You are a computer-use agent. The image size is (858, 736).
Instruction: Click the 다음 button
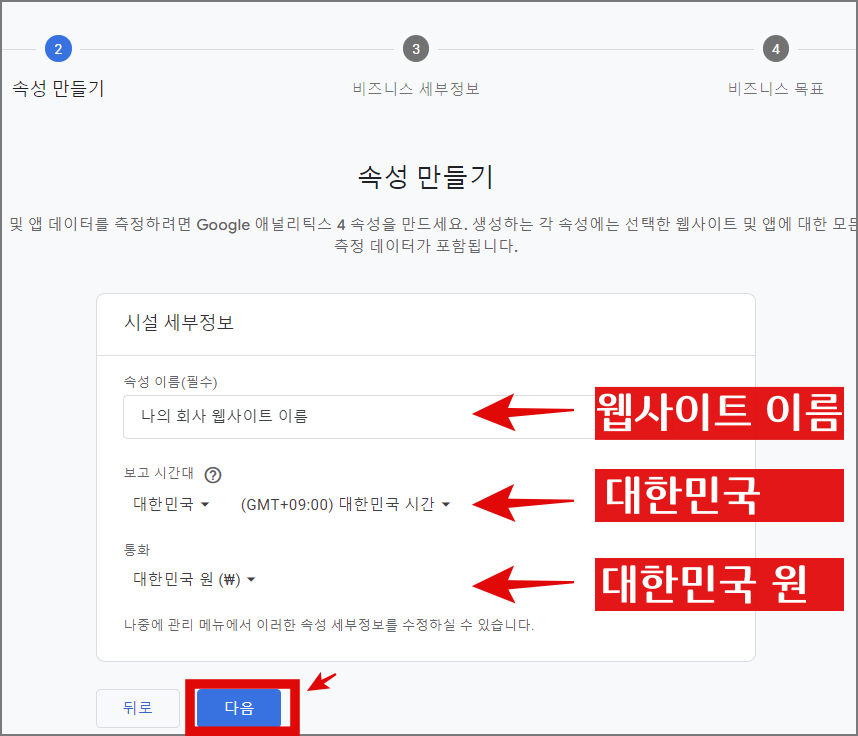[240, 707]
